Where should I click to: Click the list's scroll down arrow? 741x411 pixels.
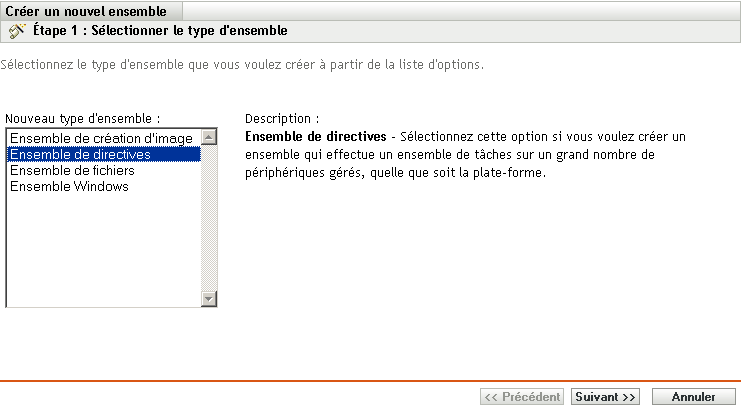click(x=209, y=298)
